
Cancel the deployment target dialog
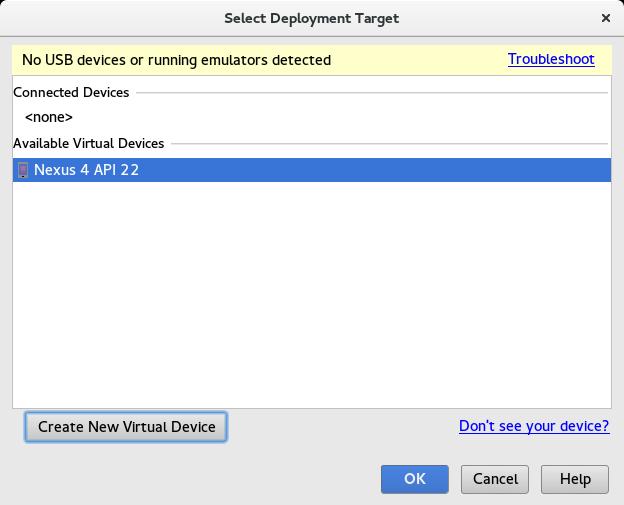point(495,479)
